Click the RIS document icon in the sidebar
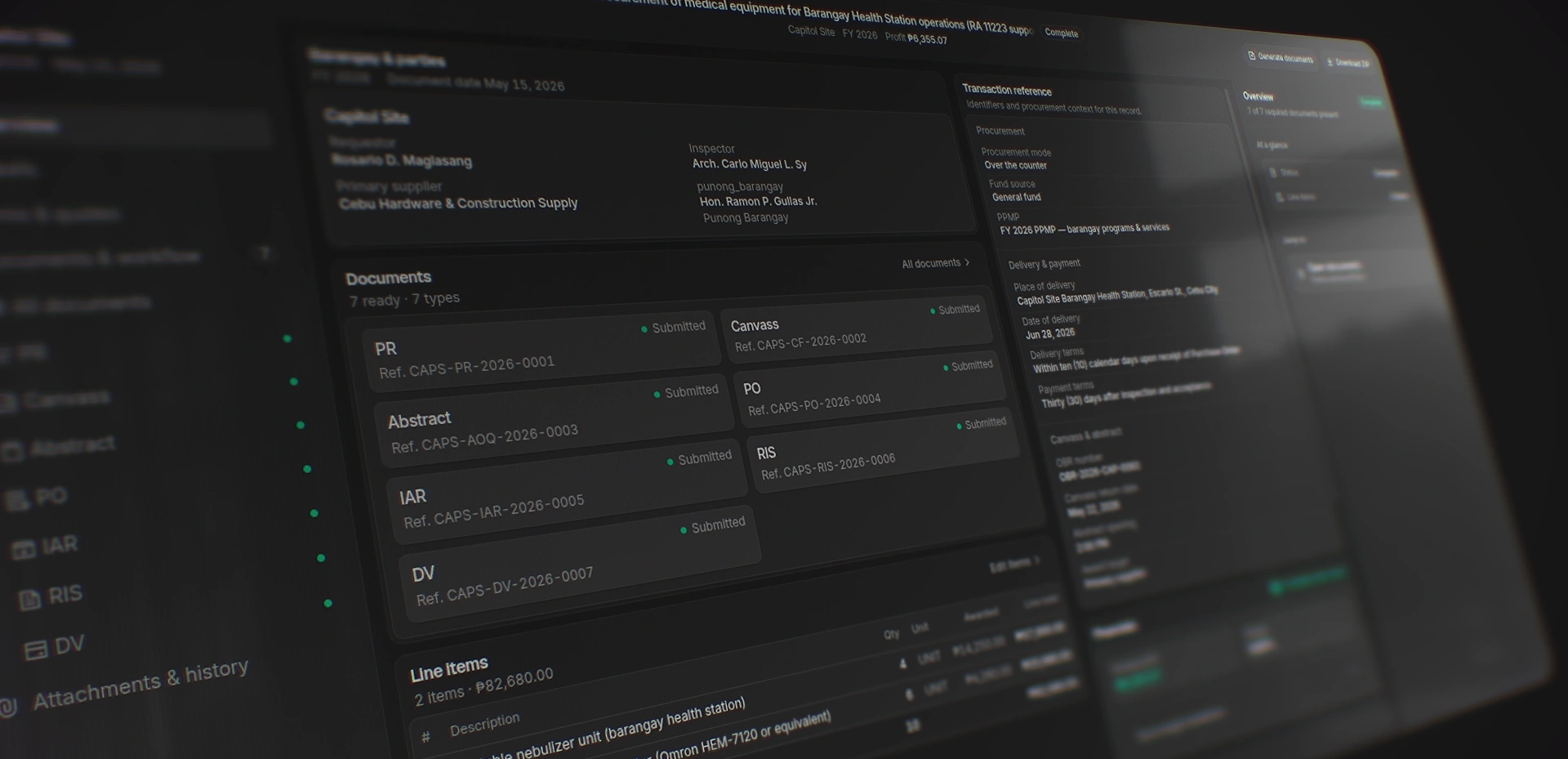This screenshot has height=759, width=1568. pos(29,600)
